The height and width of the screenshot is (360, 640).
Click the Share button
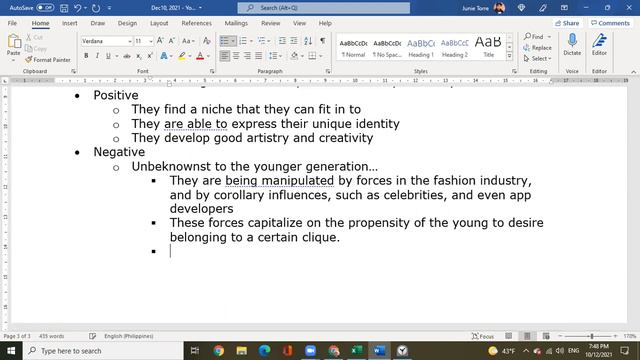(x=567, y=23)
